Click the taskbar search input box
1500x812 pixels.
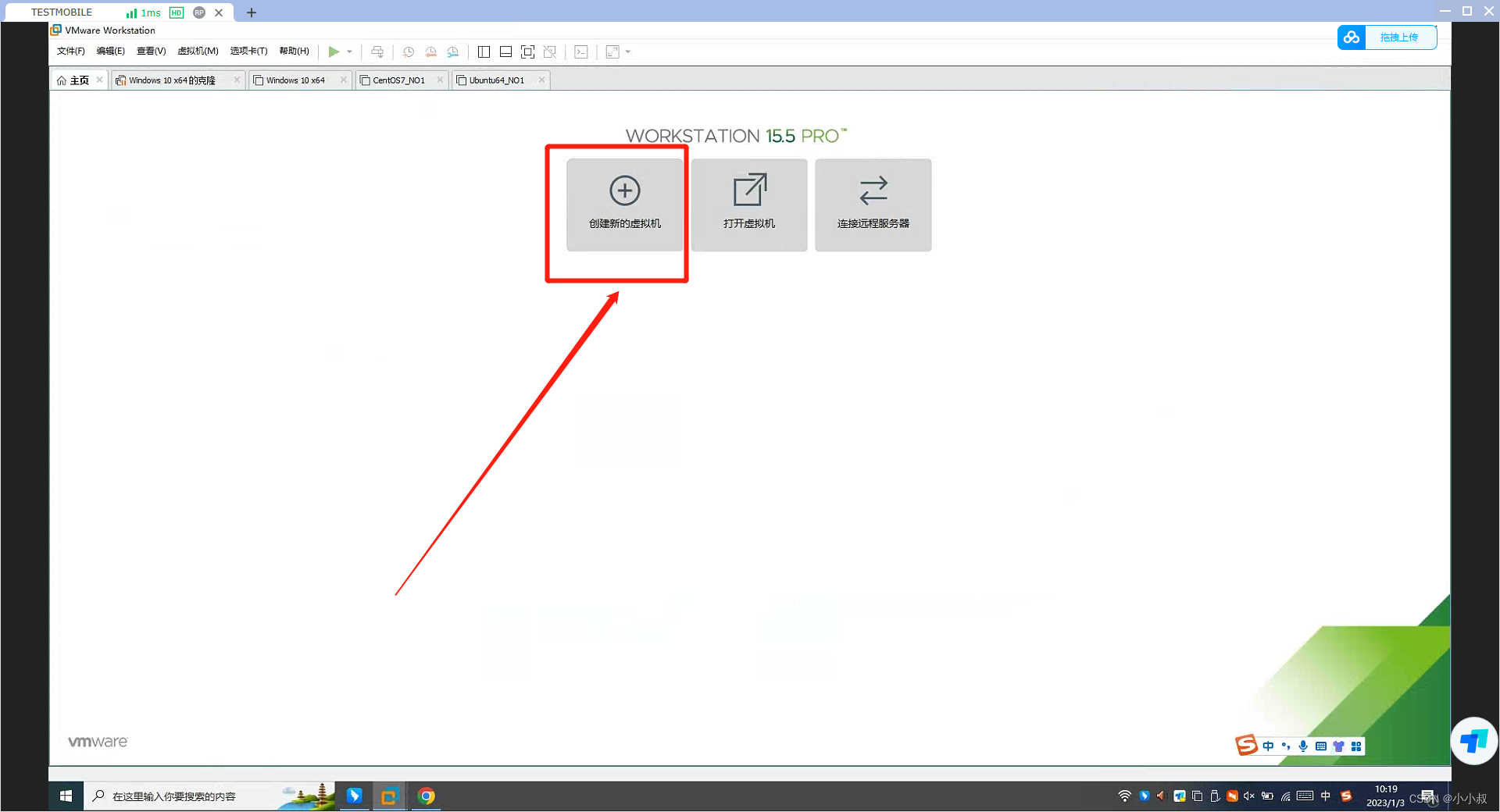(209, 796)
